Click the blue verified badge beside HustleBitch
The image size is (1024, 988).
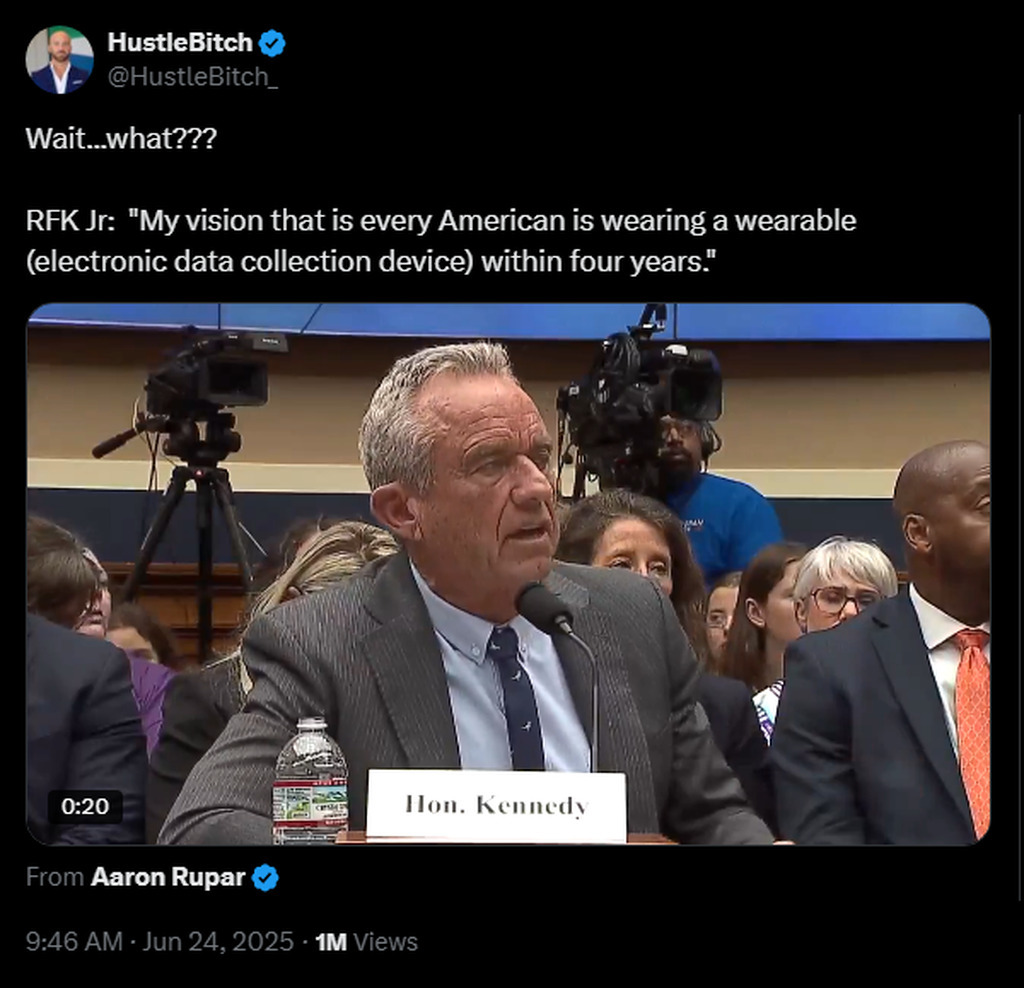coord(272,43)
